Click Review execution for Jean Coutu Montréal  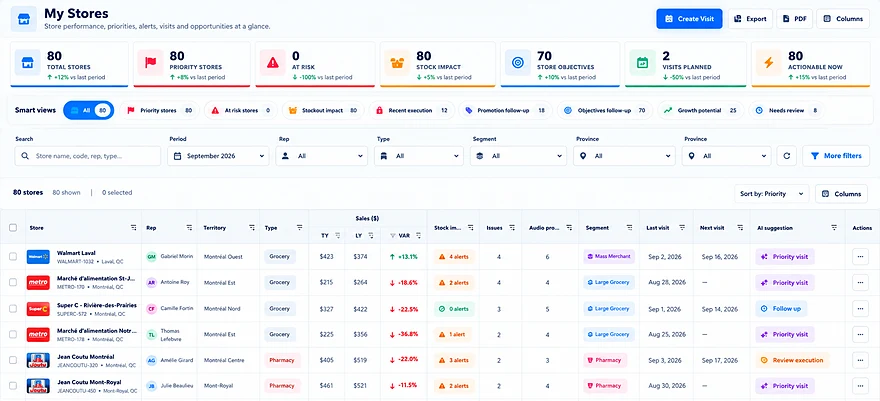tap(792, 360)
